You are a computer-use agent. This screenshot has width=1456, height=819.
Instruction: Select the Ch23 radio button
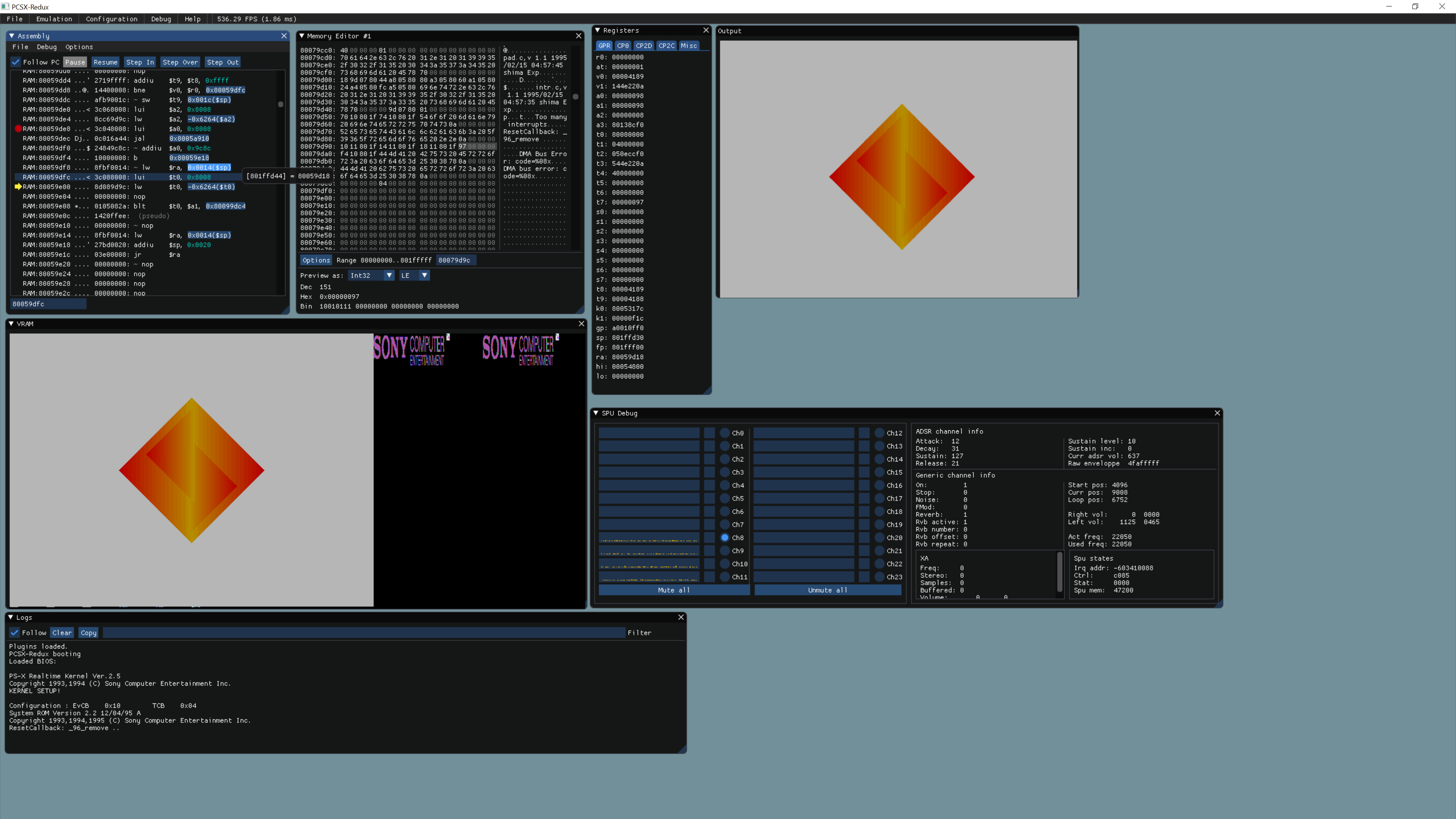coord(879,577)
